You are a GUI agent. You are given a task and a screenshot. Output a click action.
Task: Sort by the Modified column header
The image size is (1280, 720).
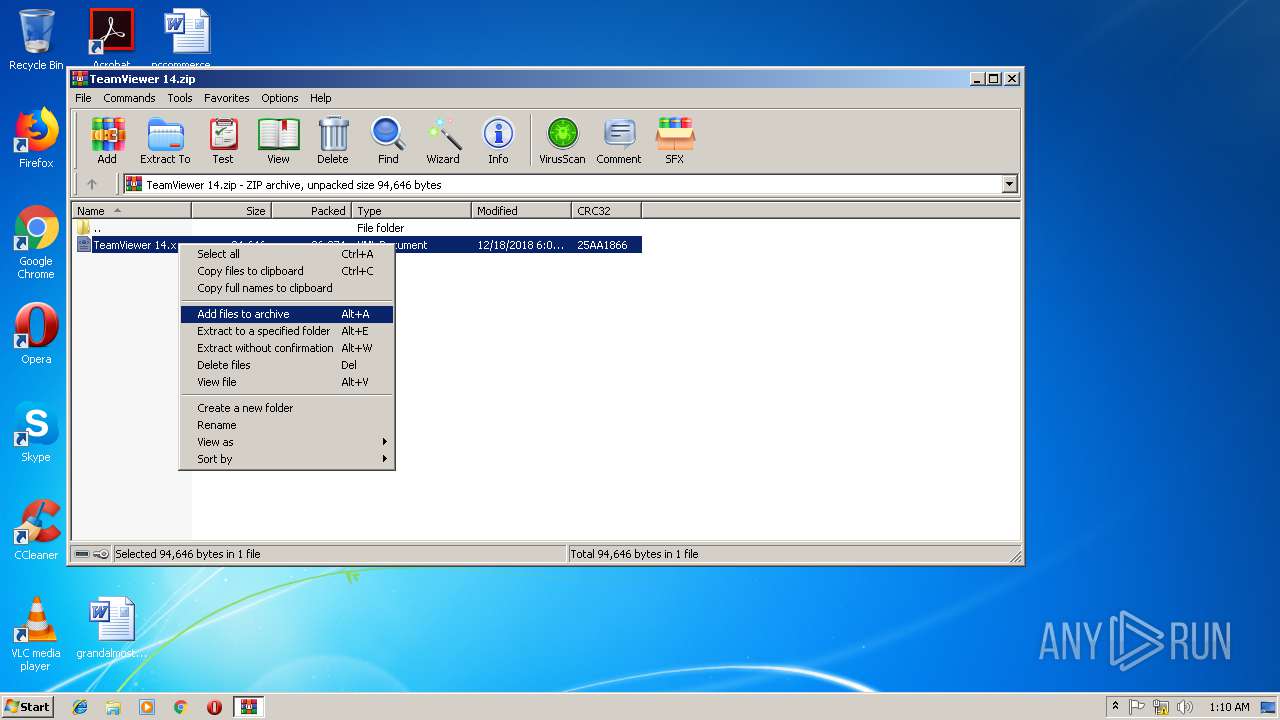point(521,211)
